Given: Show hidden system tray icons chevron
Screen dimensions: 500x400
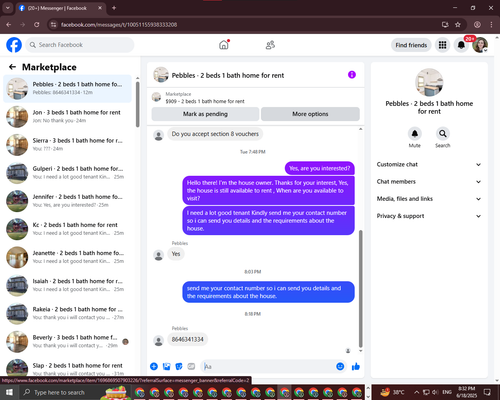Looking at the screenshot, I should (417, 392).
